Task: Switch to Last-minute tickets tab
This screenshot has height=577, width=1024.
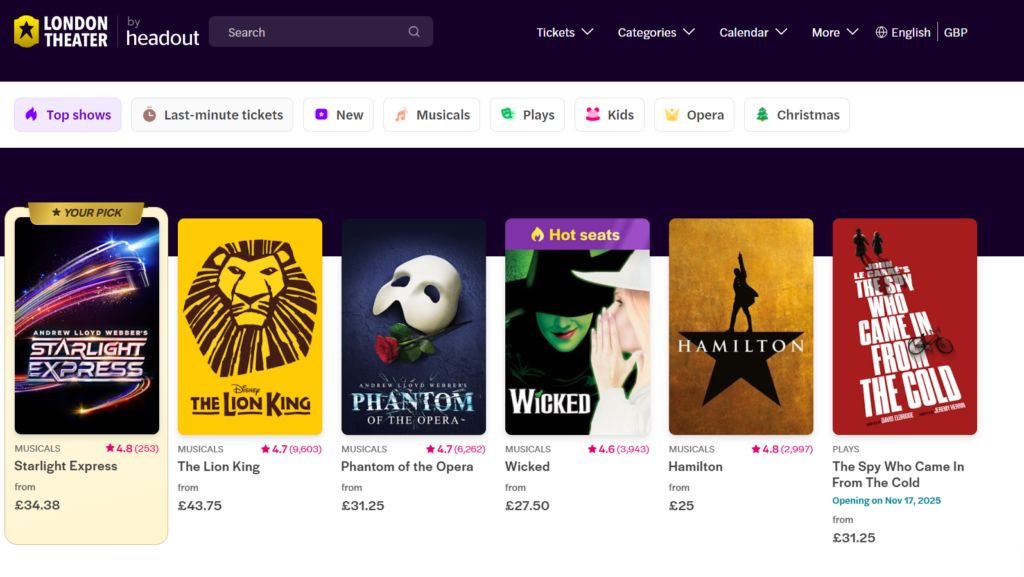Action: click(x=212, y=115)
